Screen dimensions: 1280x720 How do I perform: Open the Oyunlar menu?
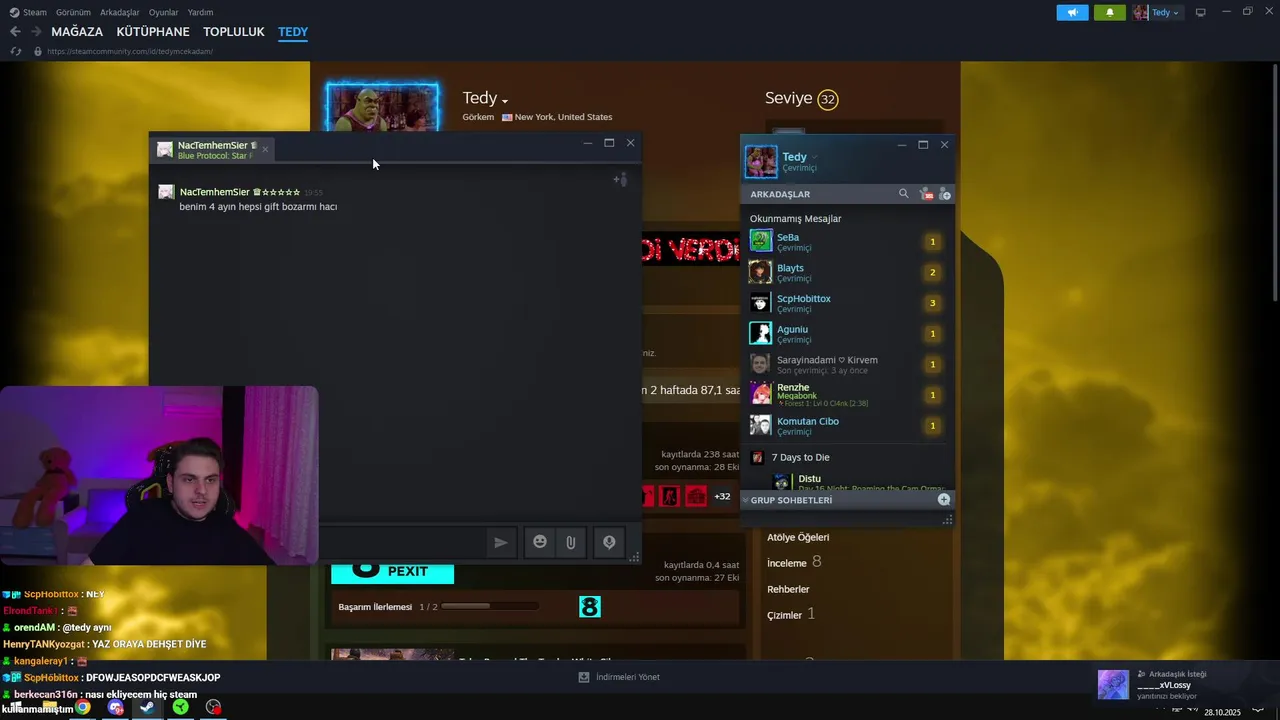coord(163,12)
